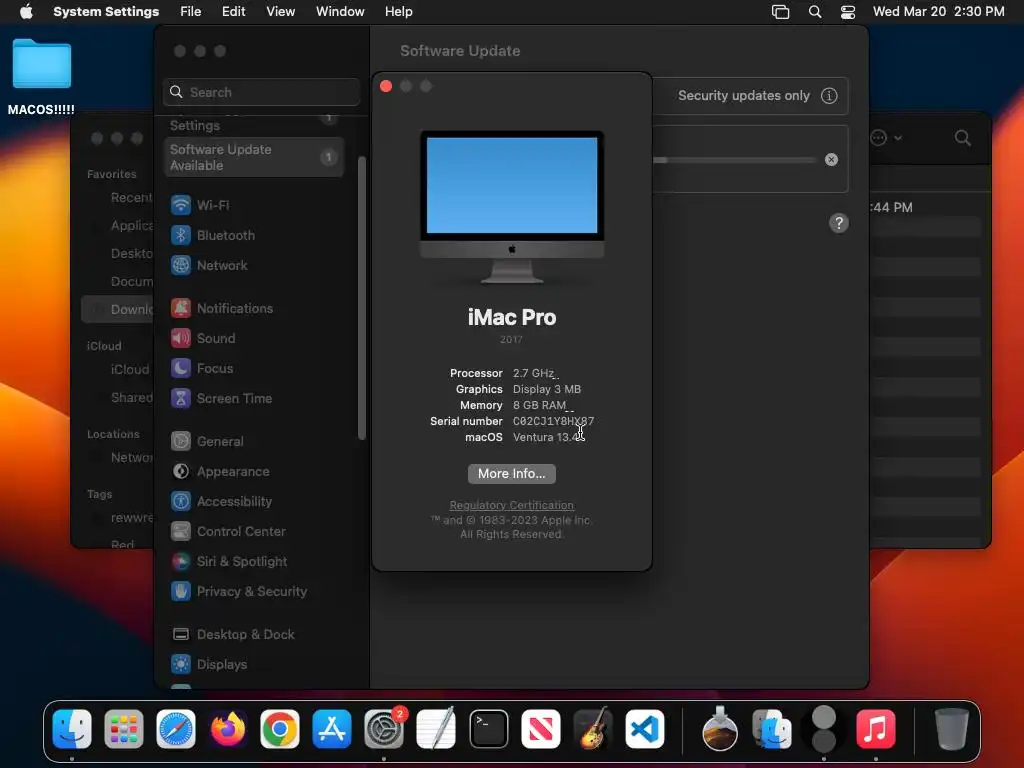Viewport: 1024px width, 768px height.
Task: Open the Trash from the Dock
Action: coord(951,729)
